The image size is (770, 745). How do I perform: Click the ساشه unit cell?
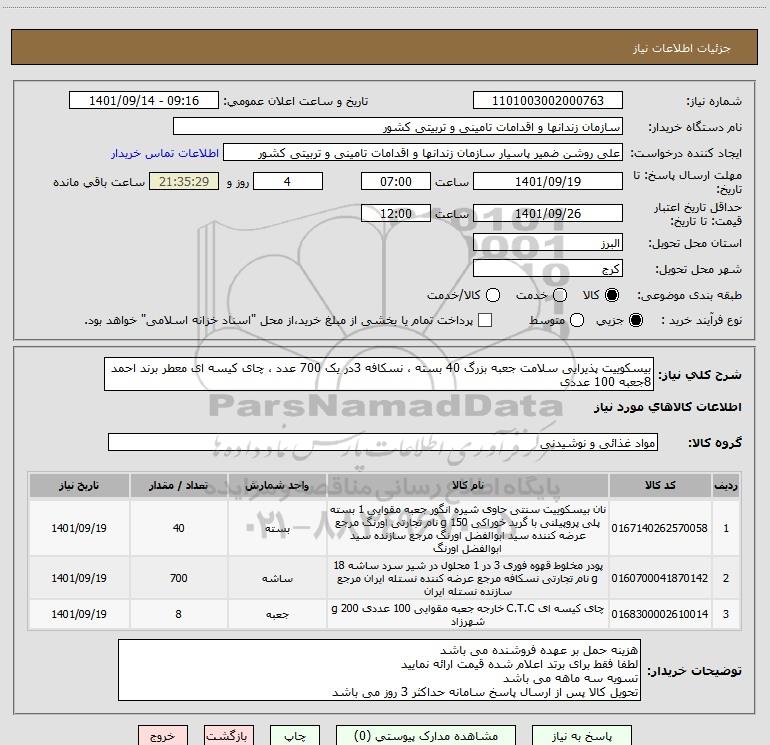277,578
